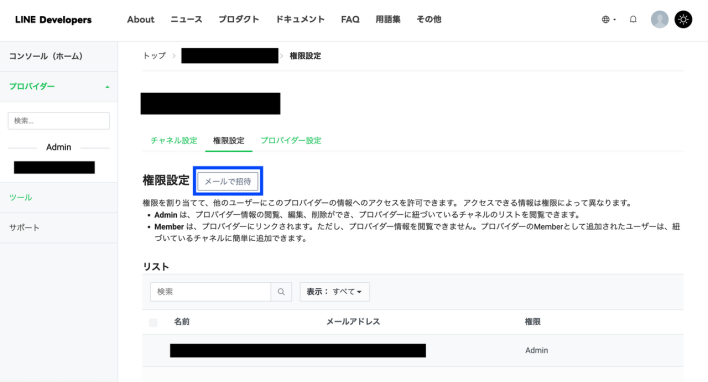Image resolution: width=708 pixels, height=382 pixels.
Task: Select the 権限設定 tab
Action: point(228,140)
